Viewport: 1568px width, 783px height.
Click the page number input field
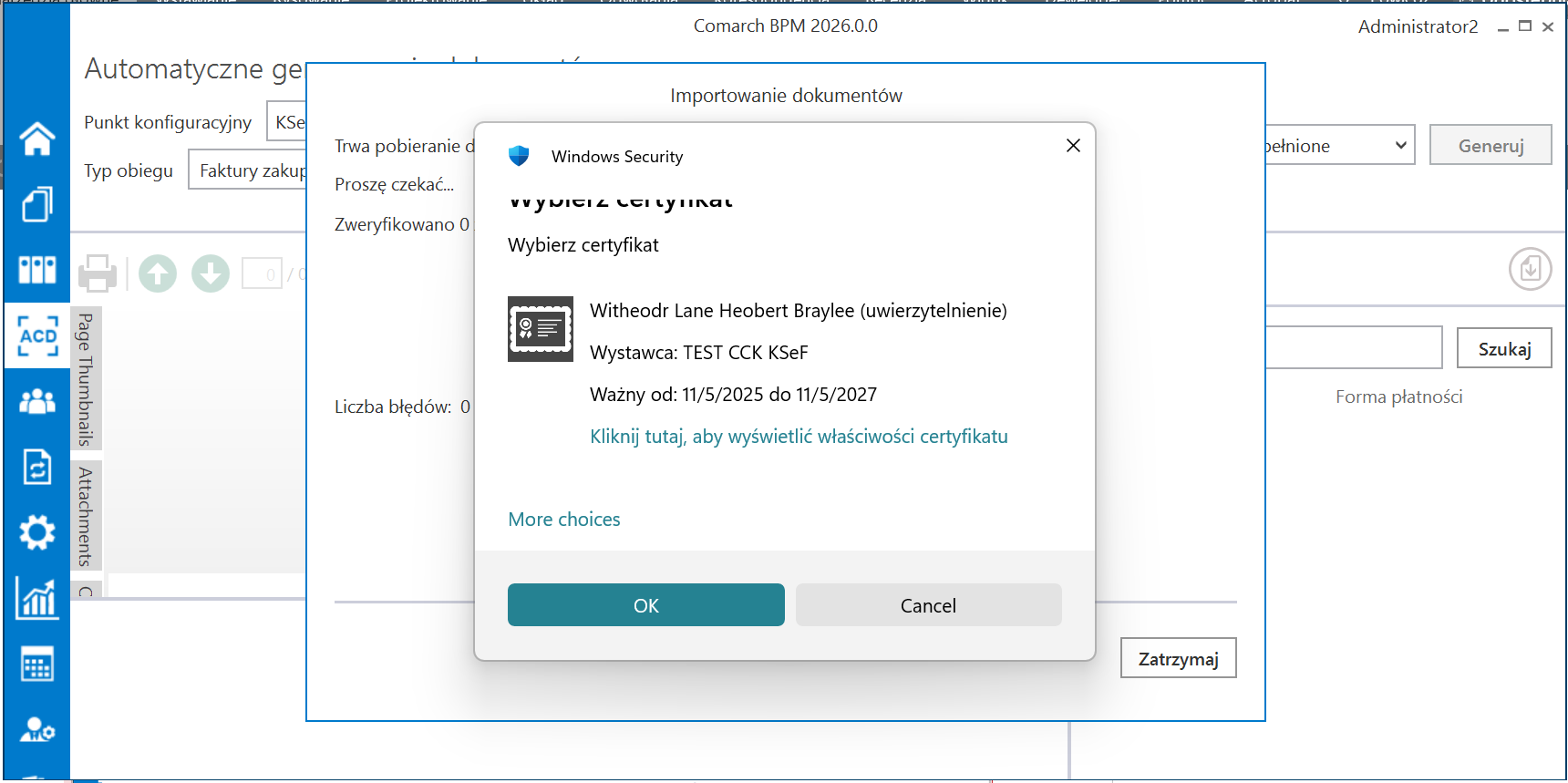[262, 273]
